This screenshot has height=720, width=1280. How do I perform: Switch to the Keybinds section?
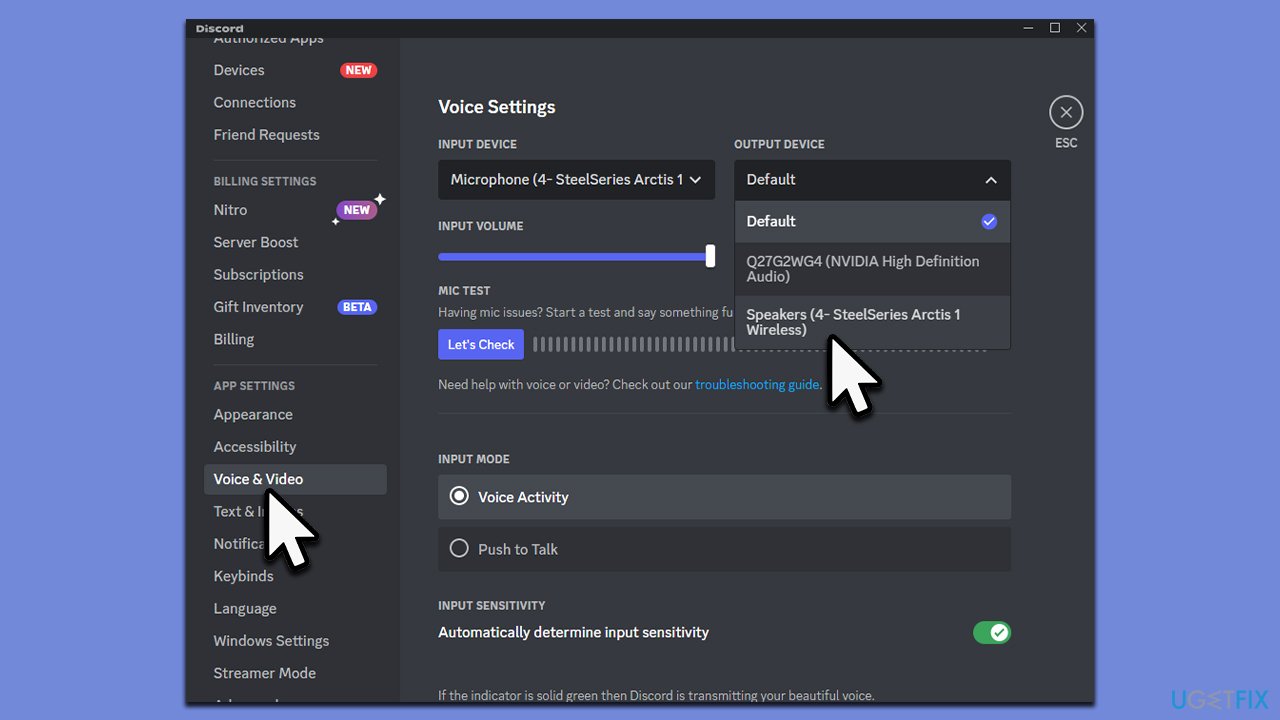[x=243, y=576]
